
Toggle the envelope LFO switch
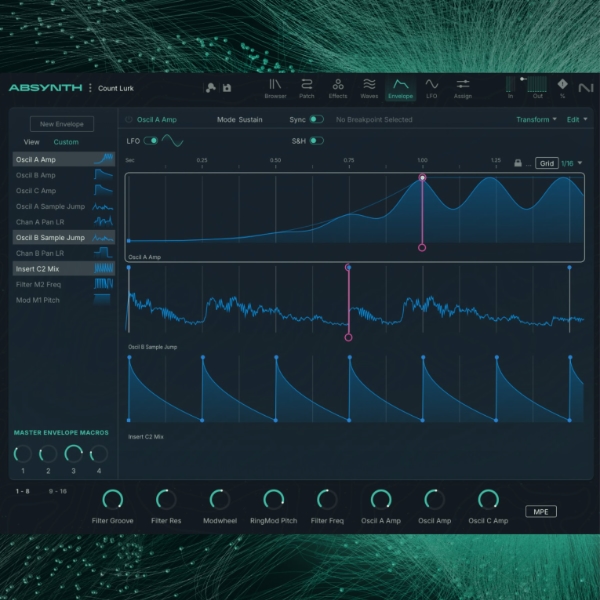point(151,141)
